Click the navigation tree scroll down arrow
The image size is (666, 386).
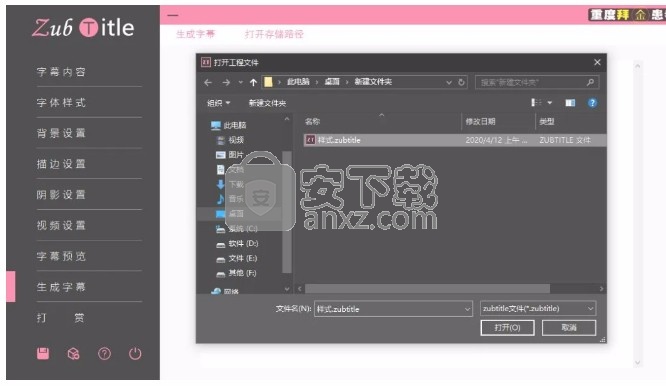pos(287,289)
